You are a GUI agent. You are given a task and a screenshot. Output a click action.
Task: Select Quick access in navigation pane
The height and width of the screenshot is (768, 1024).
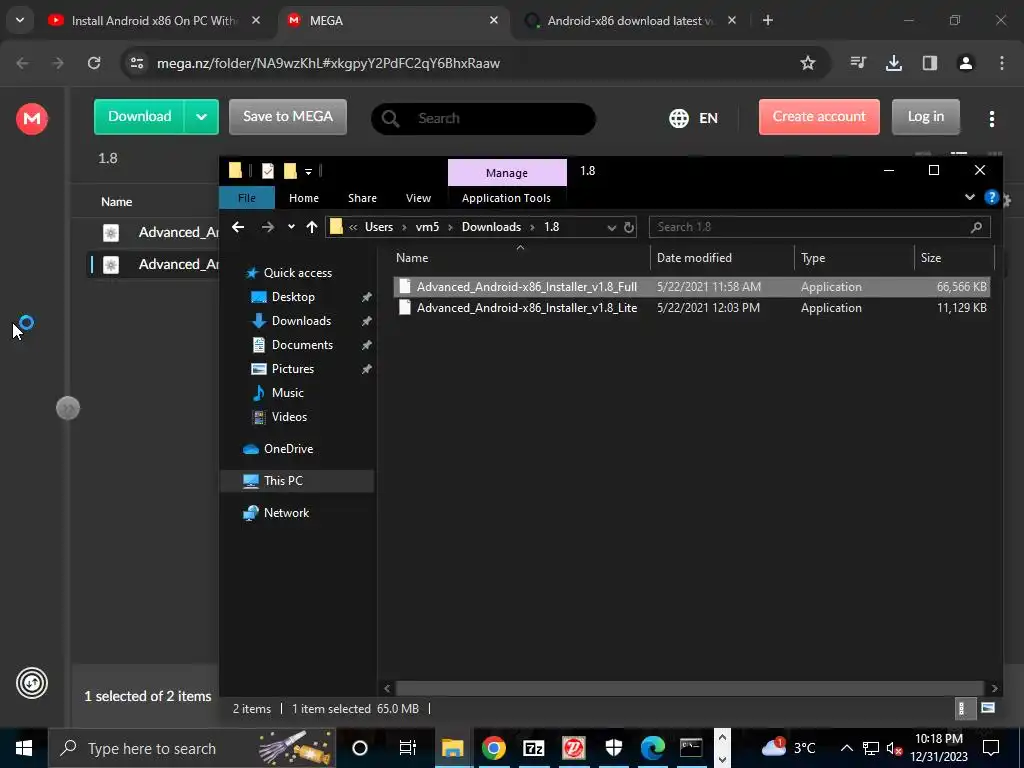tap(298, 273)
